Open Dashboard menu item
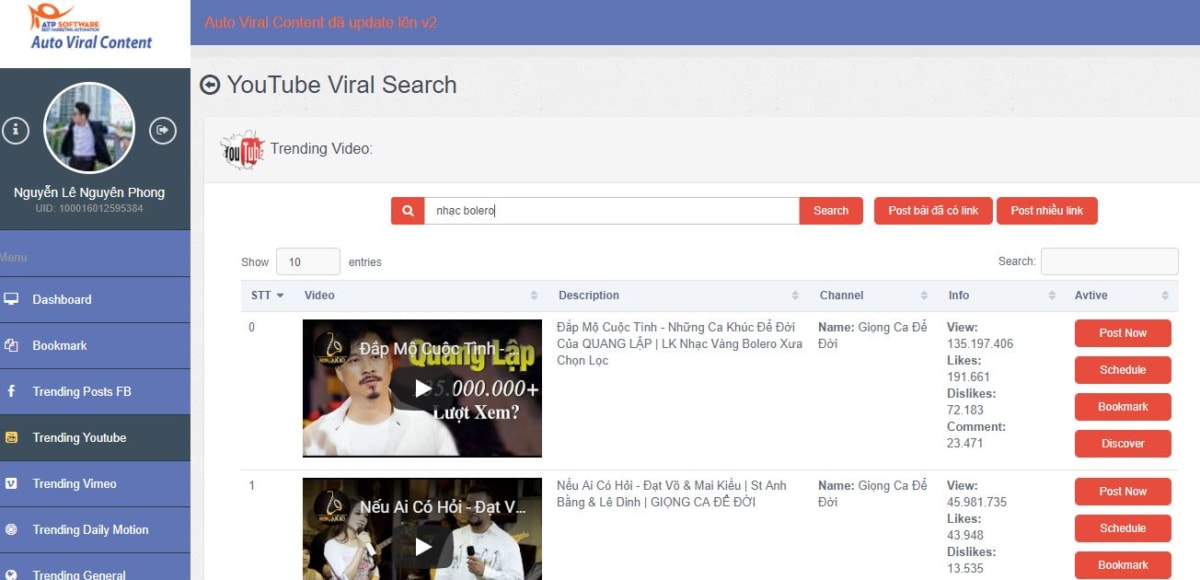 click(95, 299)
